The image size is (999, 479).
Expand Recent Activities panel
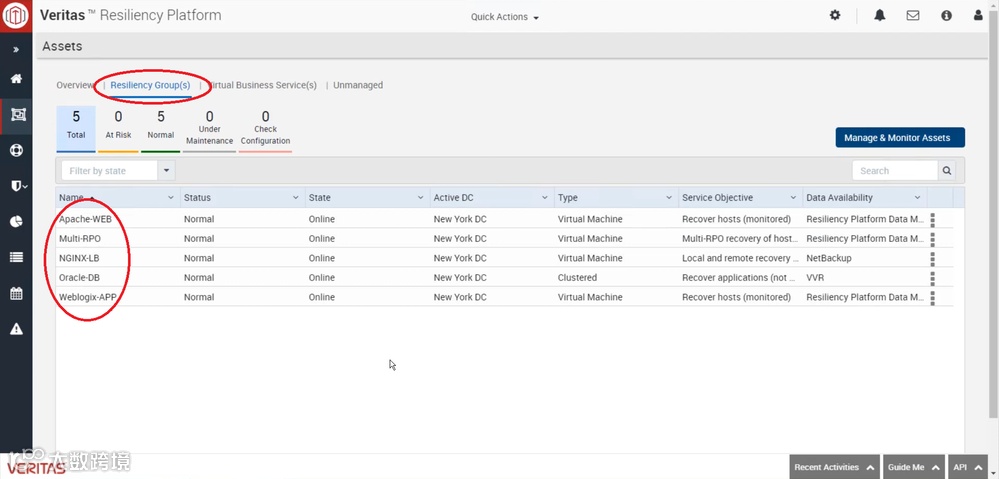[835, 467]
